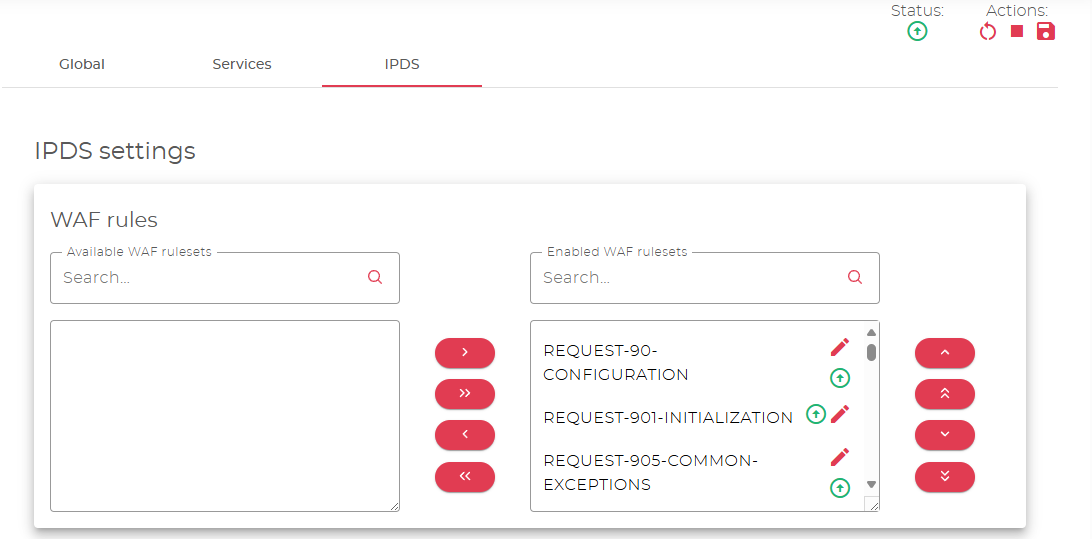Edit the REQUEST-901-INITIALIZATION ruleset
This screenshot has width=1092, height=539.
pos(840,413)
